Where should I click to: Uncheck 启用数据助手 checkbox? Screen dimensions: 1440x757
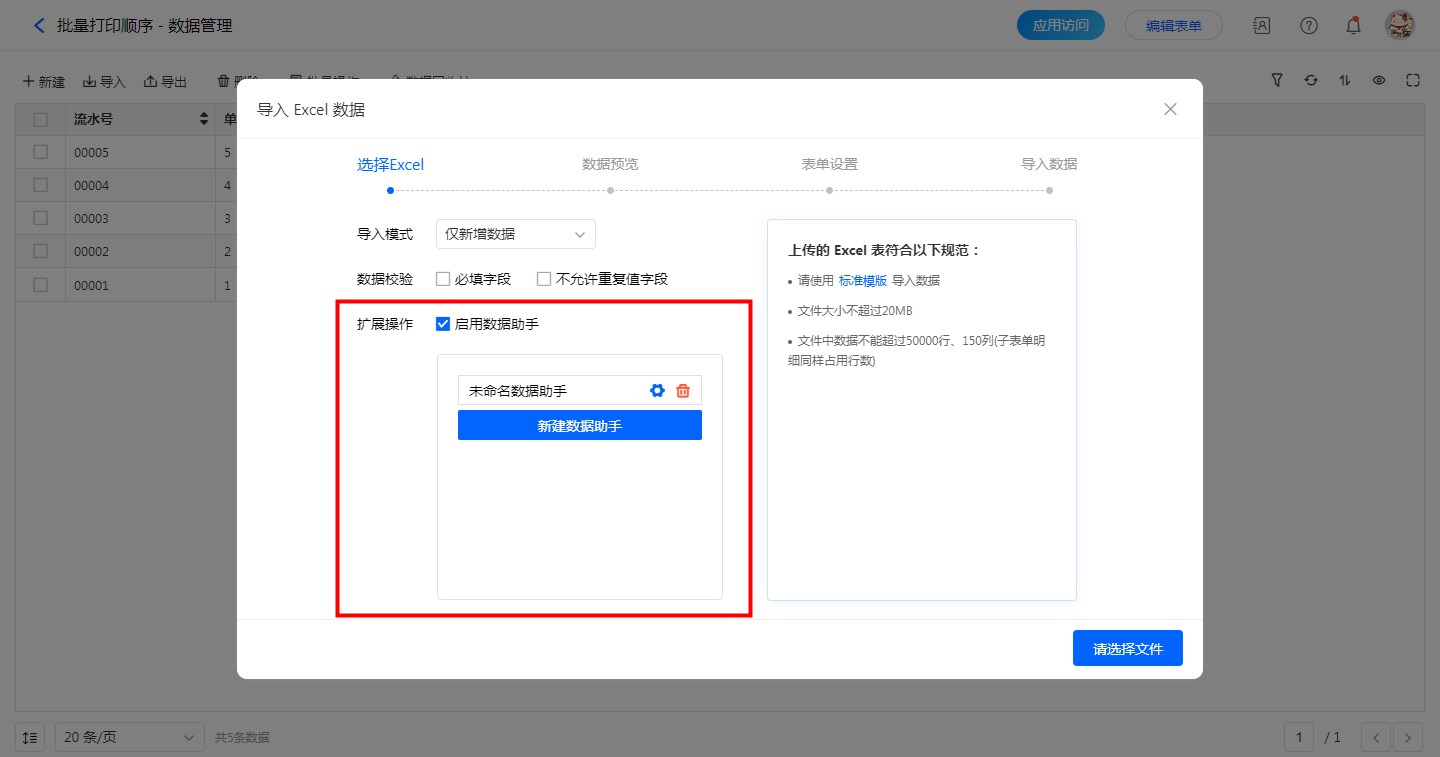pyautogui.click(x=443, y=324)
